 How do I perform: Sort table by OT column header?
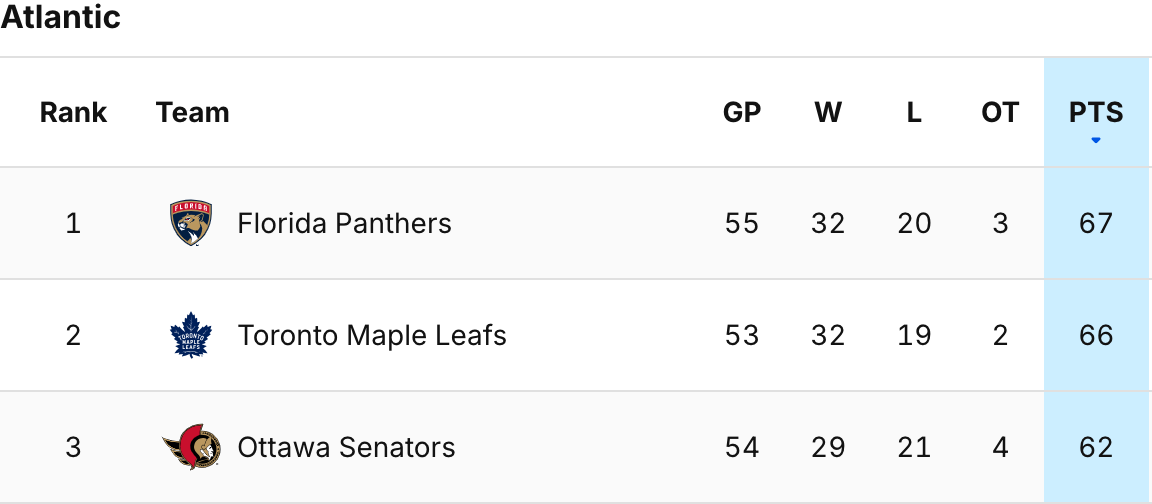1000,112
